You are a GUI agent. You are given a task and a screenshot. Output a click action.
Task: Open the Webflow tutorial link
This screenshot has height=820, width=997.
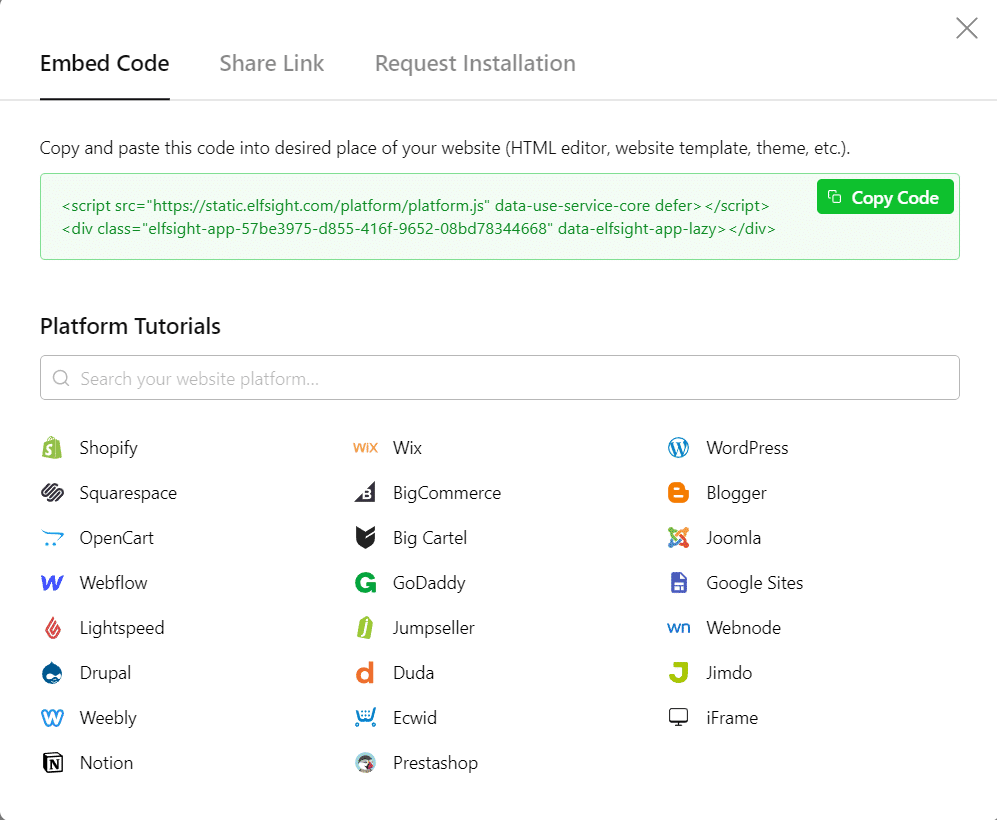[x=113, y=583]
